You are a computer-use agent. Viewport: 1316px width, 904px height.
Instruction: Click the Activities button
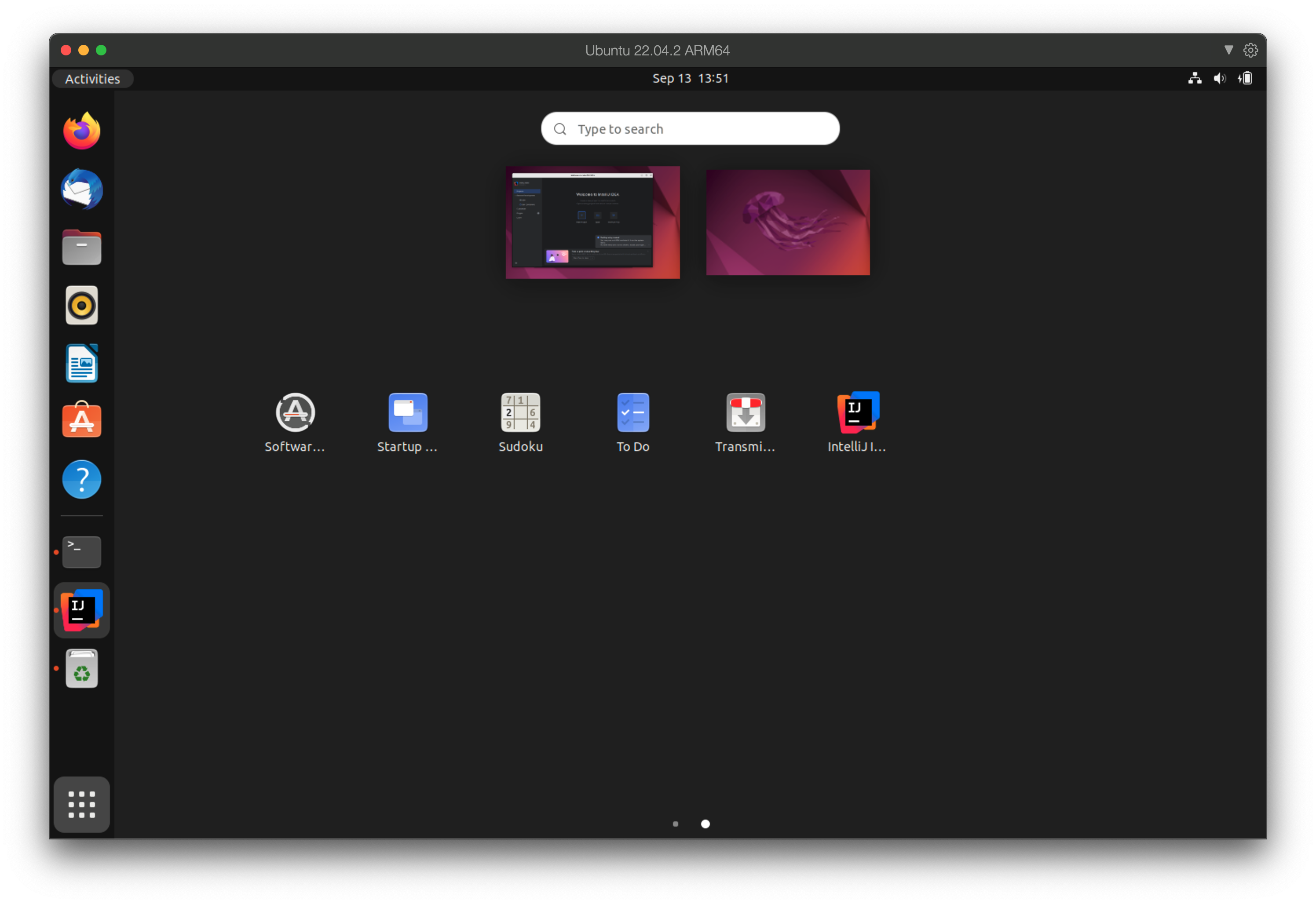click(x=92, y=78)
